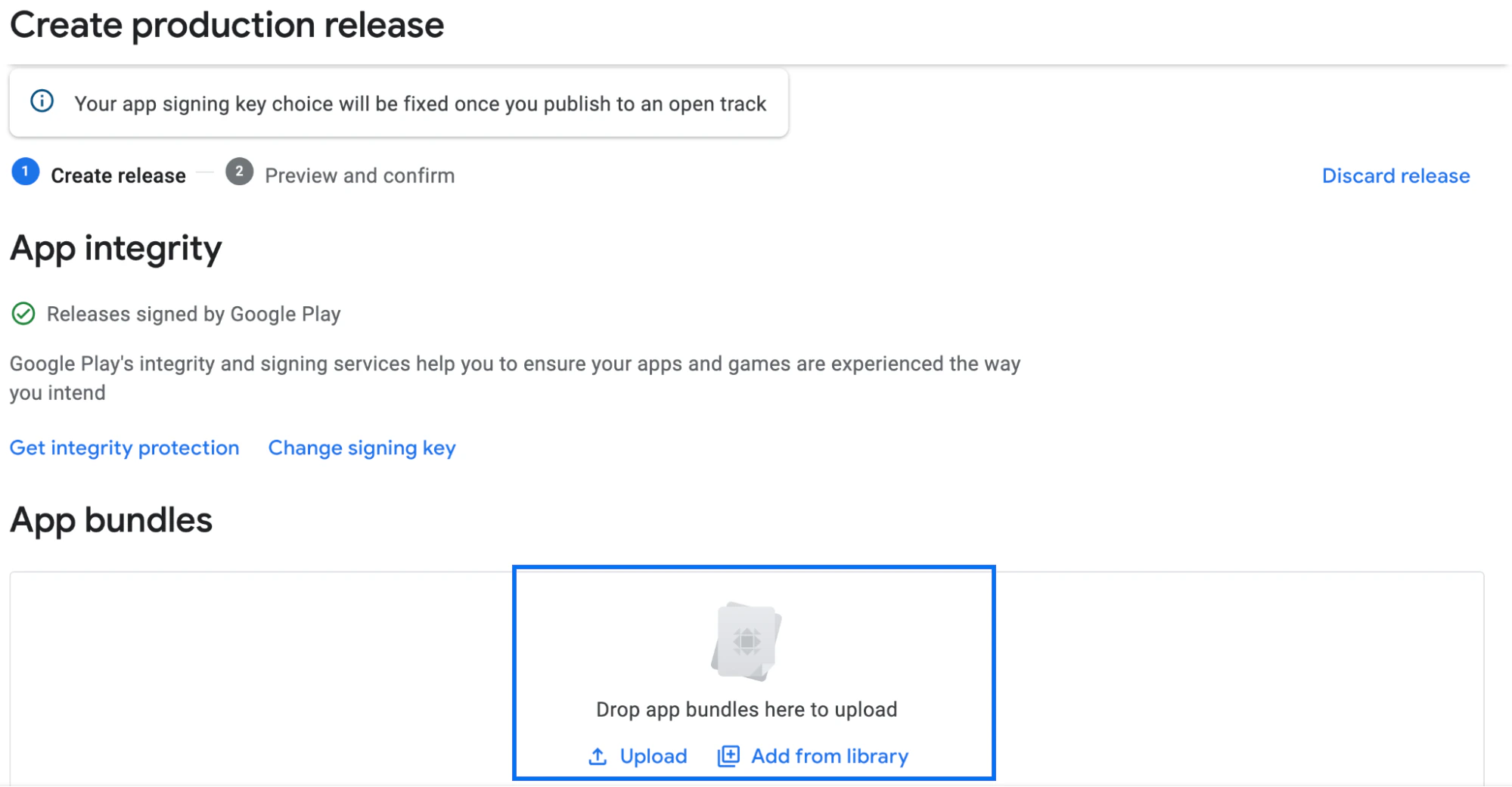Click the blue step 1 circle
Screen dimensions: 1512x787
pos(25,172)
